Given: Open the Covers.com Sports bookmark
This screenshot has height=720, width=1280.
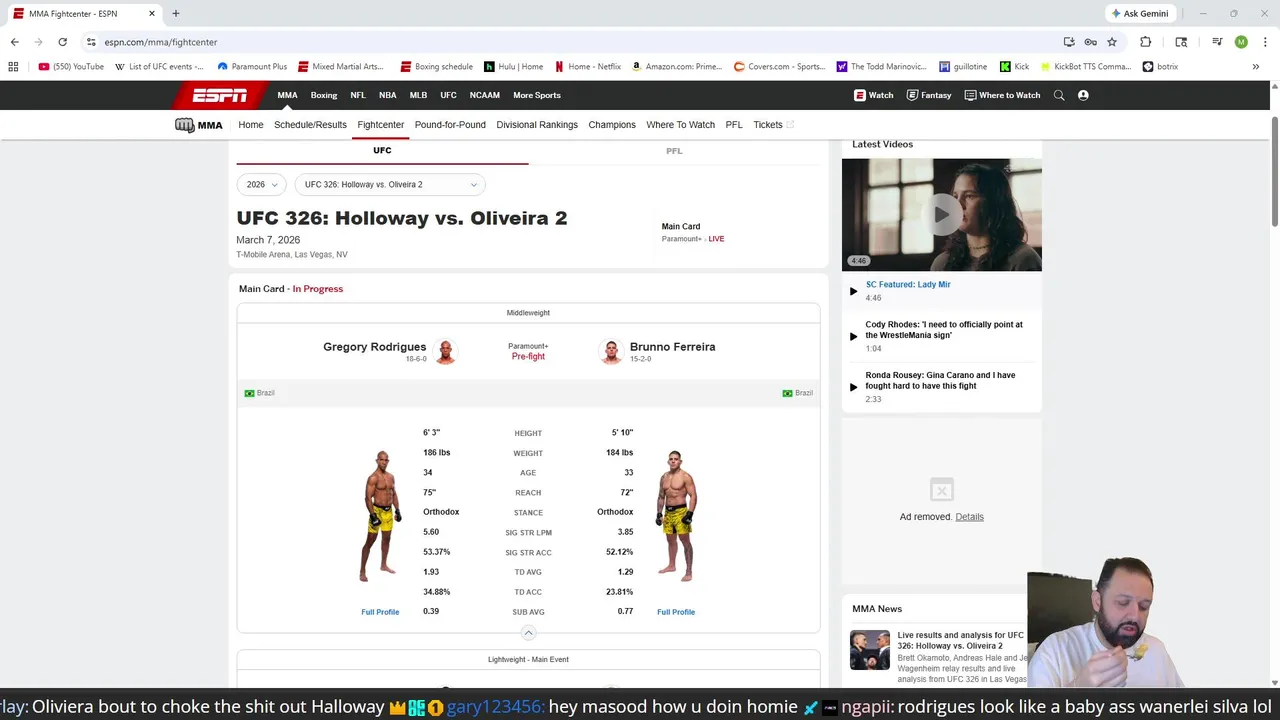Looking at the screenshot, I should tap(780, 67).
